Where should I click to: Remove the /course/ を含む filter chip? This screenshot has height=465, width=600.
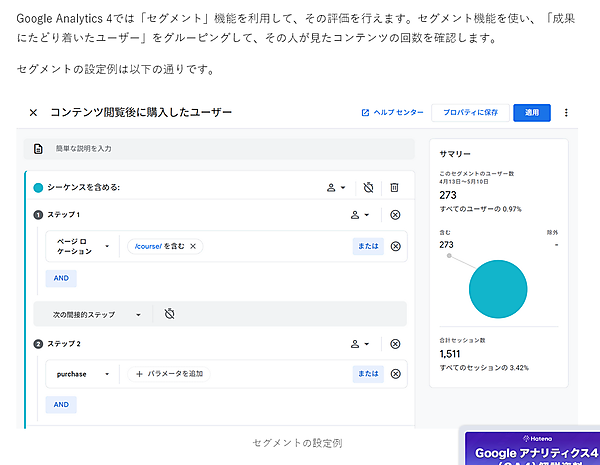(x=193, y=246)
